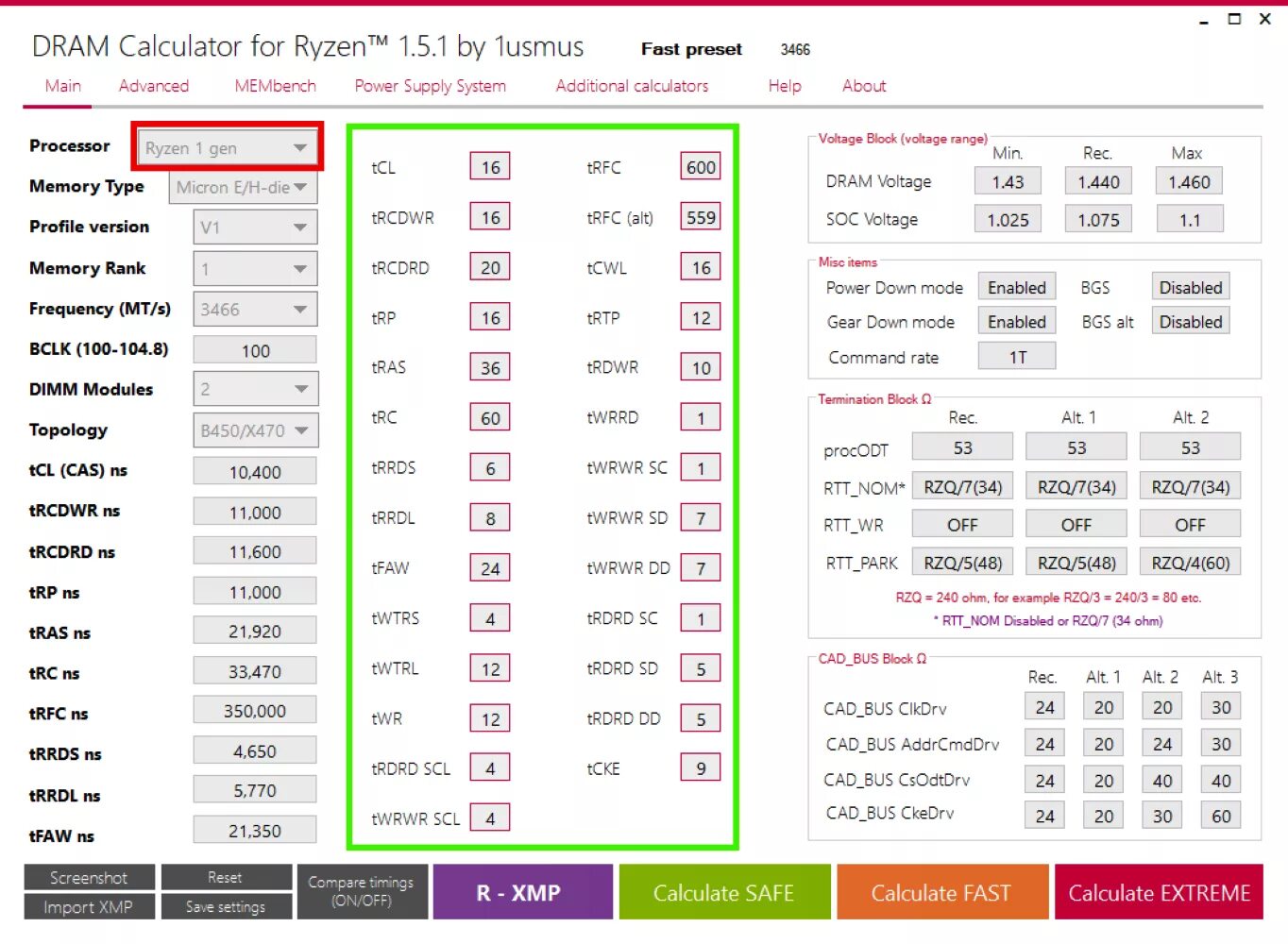
Task: Click the BGS Disabled field
Action: coord(1191,287)
